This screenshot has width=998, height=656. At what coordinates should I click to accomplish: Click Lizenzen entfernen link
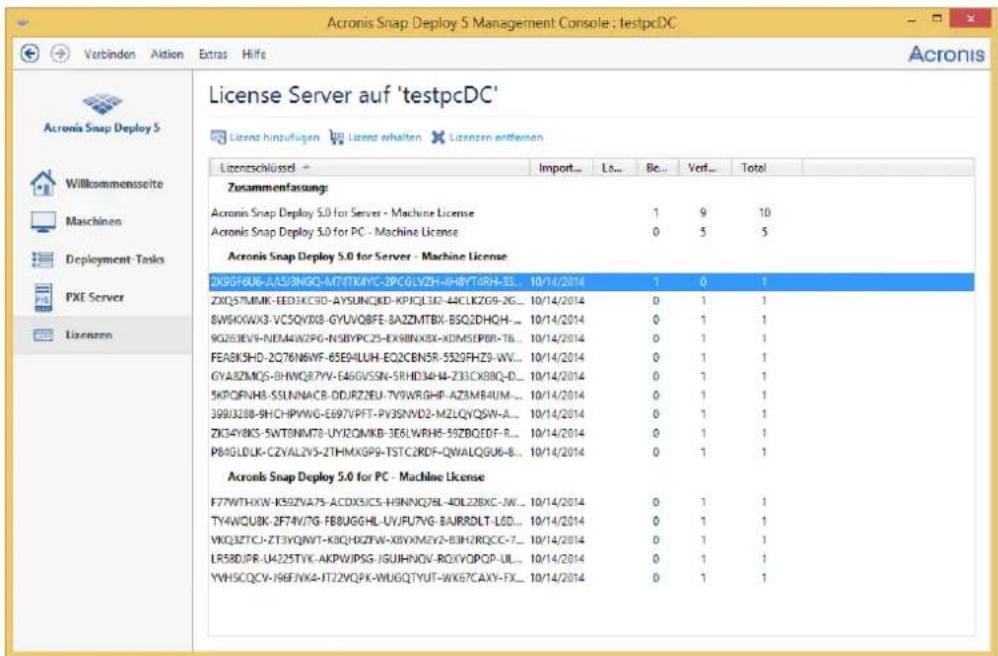496,137
